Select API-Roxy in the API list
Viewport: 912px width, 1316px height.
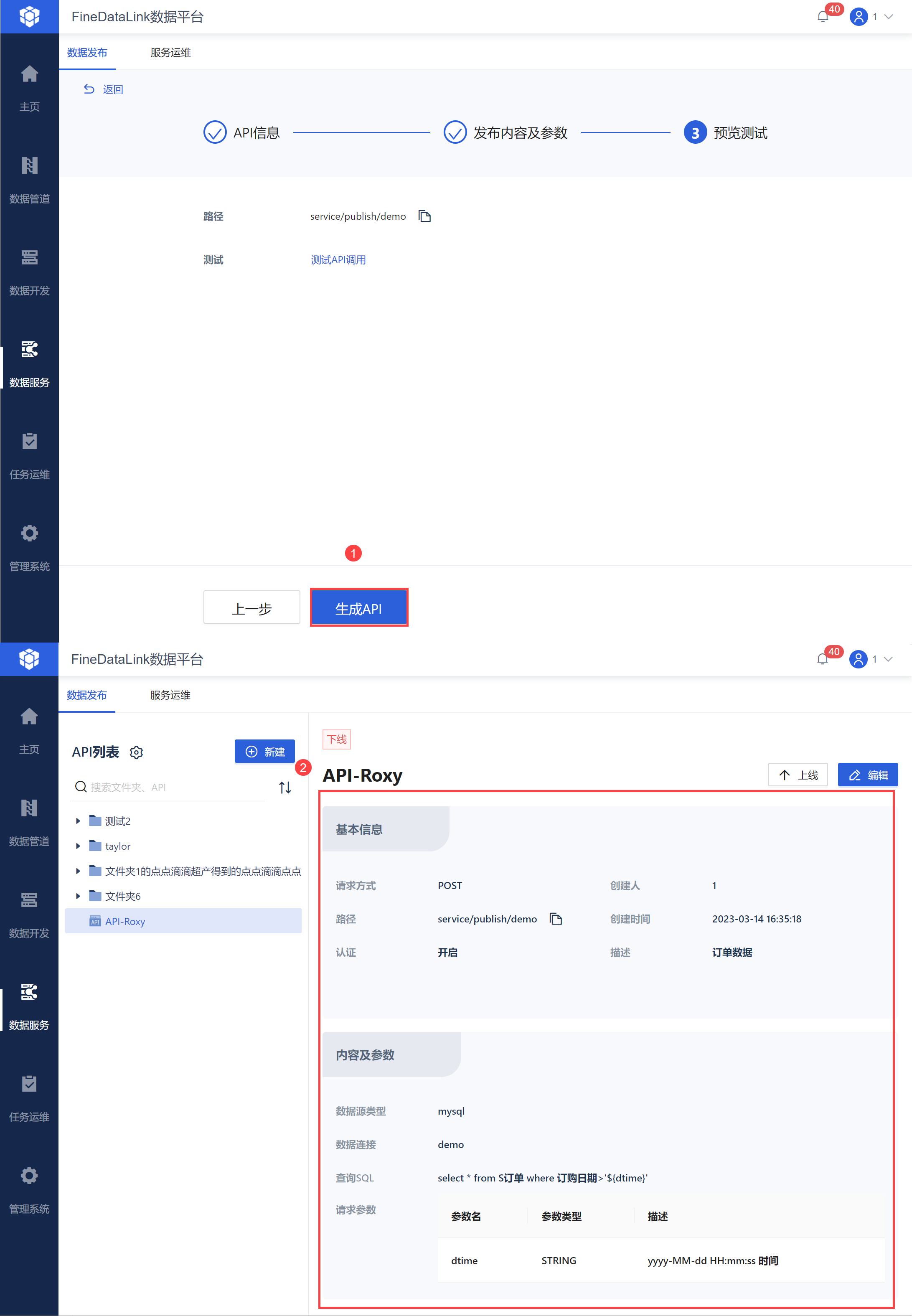[125, 921]
